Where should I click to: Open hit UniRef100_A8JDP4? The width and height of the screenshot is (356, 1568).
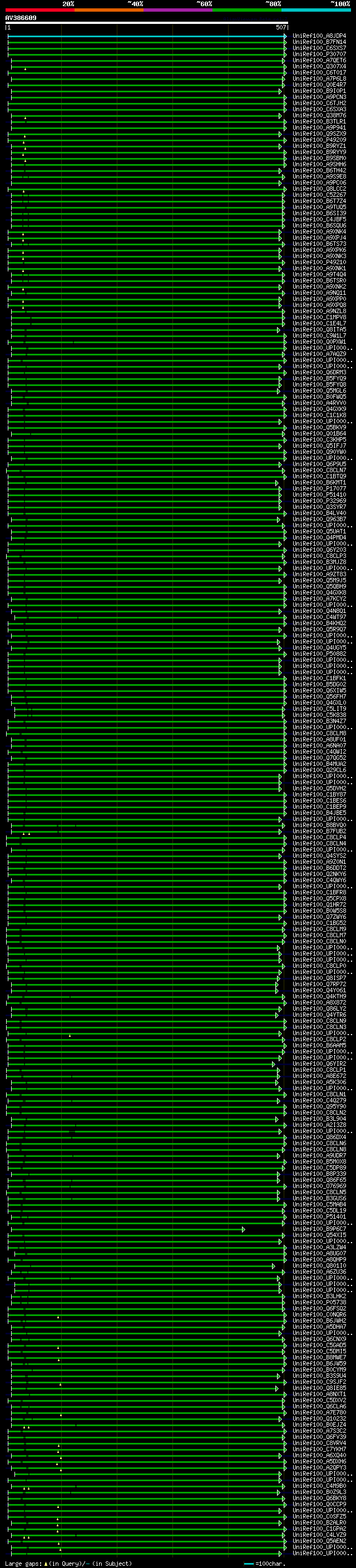pos(319,36)
